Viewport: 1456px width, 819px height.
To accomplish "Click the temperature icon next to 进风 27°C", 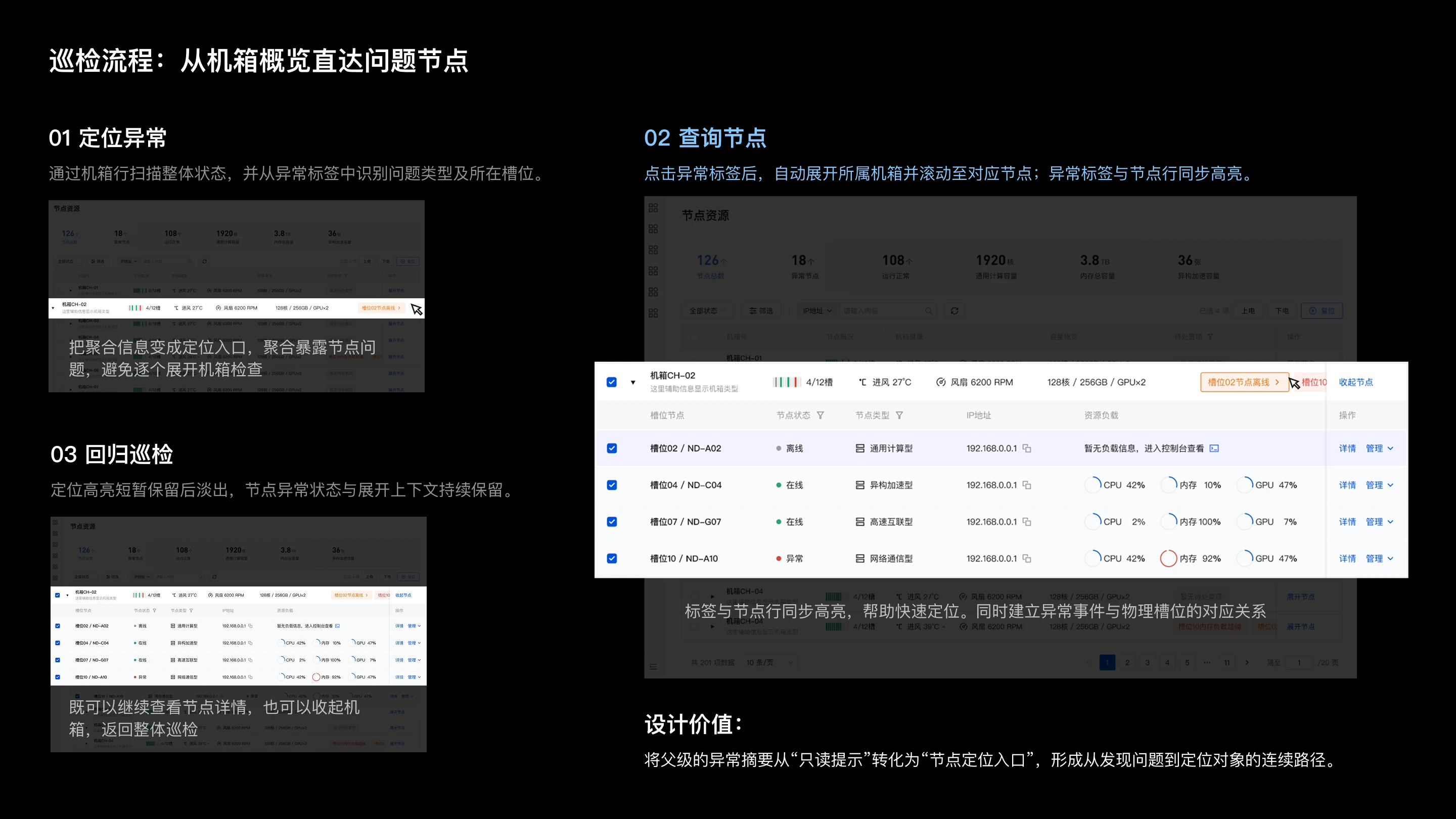I will pos(862,382).
